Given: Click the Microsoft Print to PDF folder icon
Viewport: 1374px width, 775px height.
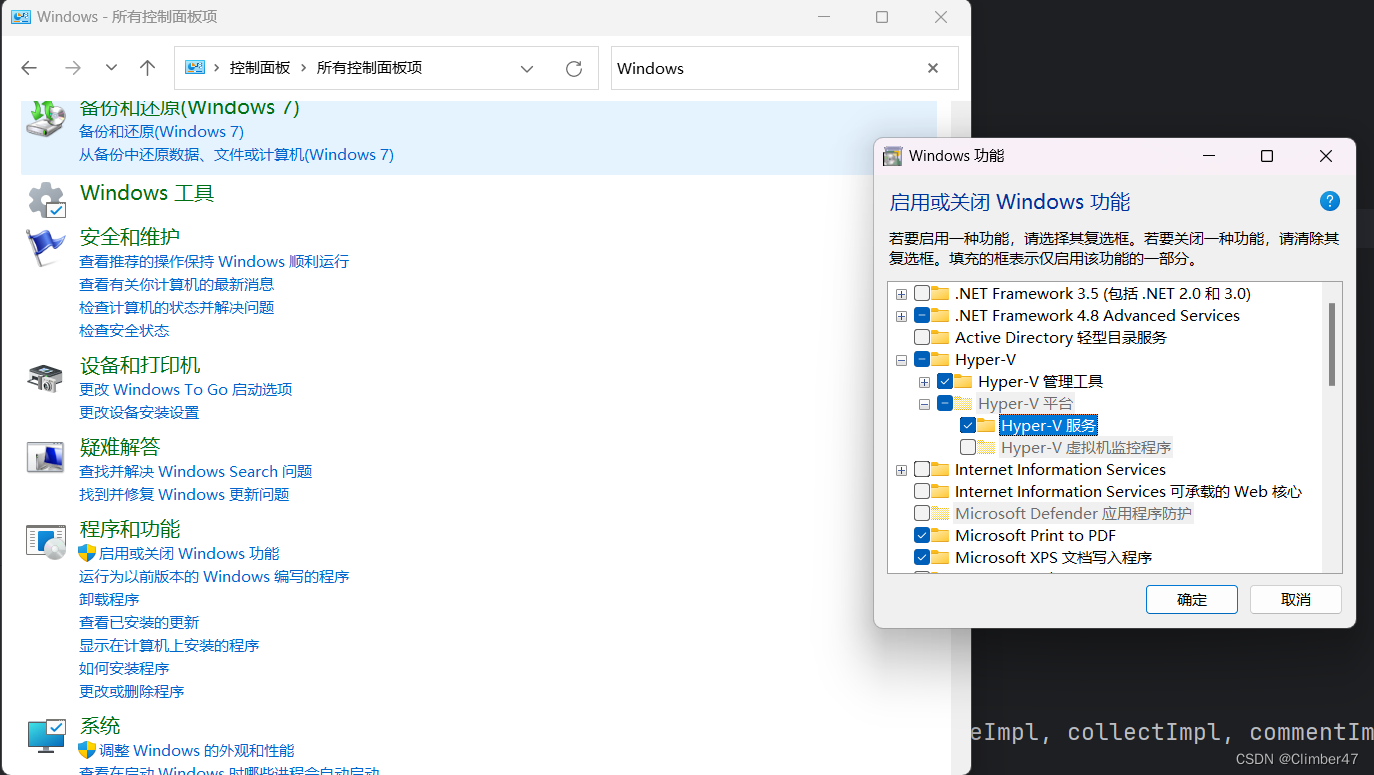Looking at the screenshot, I should [x=940, y=536].
